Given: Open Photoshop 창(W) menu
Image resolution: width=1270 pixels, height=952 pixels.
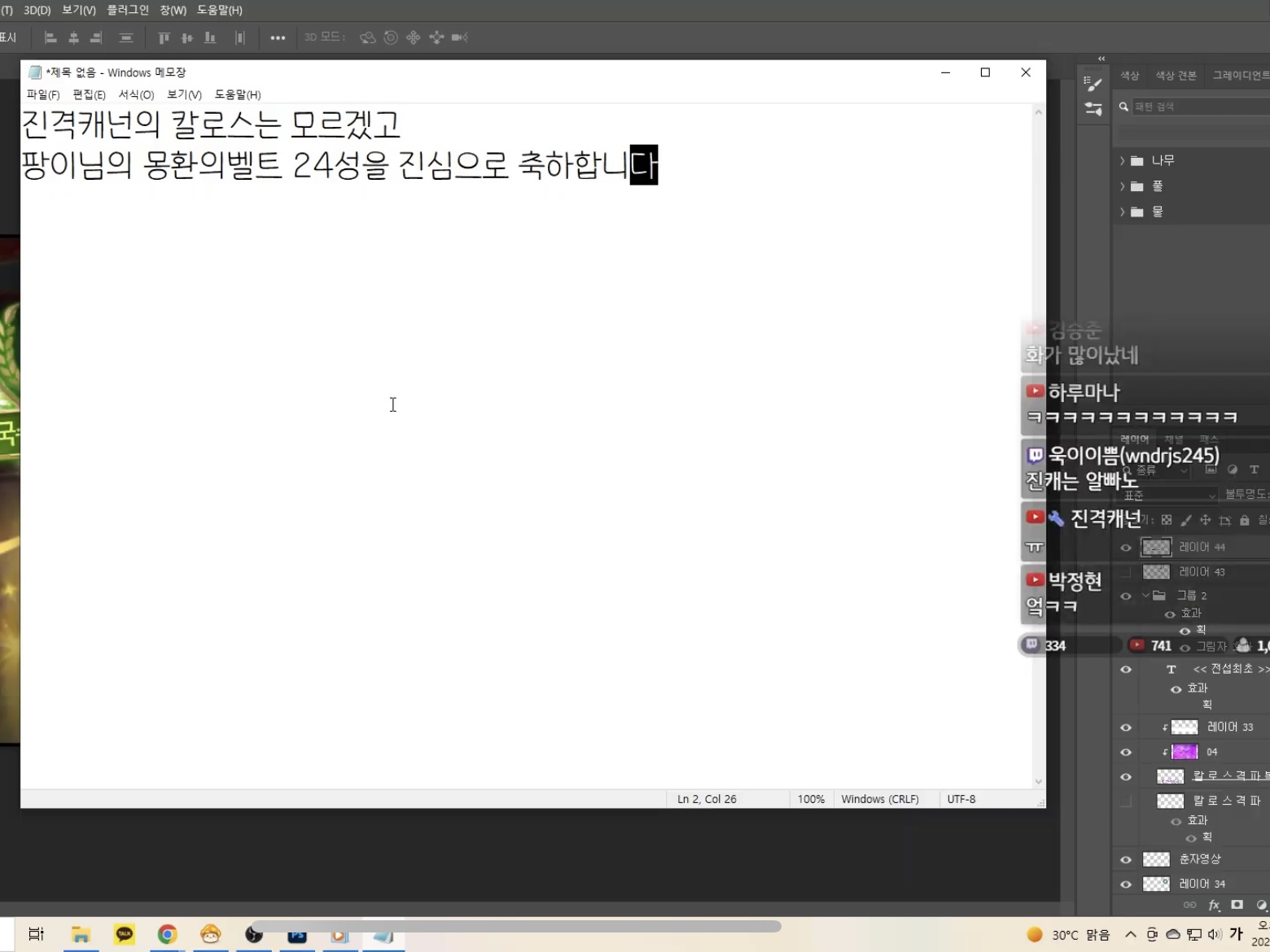Looking at the screenshot, I should click(173, 10).
